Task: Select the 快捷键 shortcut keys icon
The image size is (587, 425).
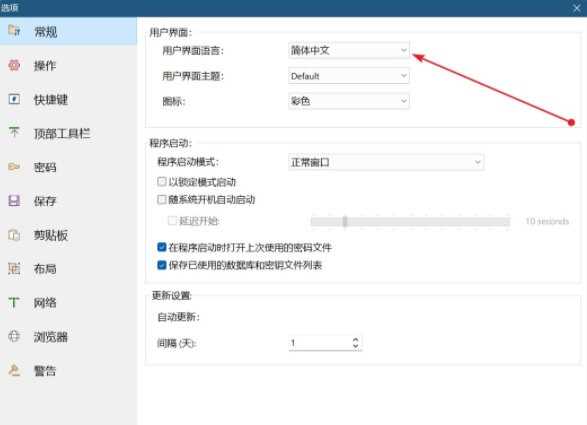Action: coord(14,99)
